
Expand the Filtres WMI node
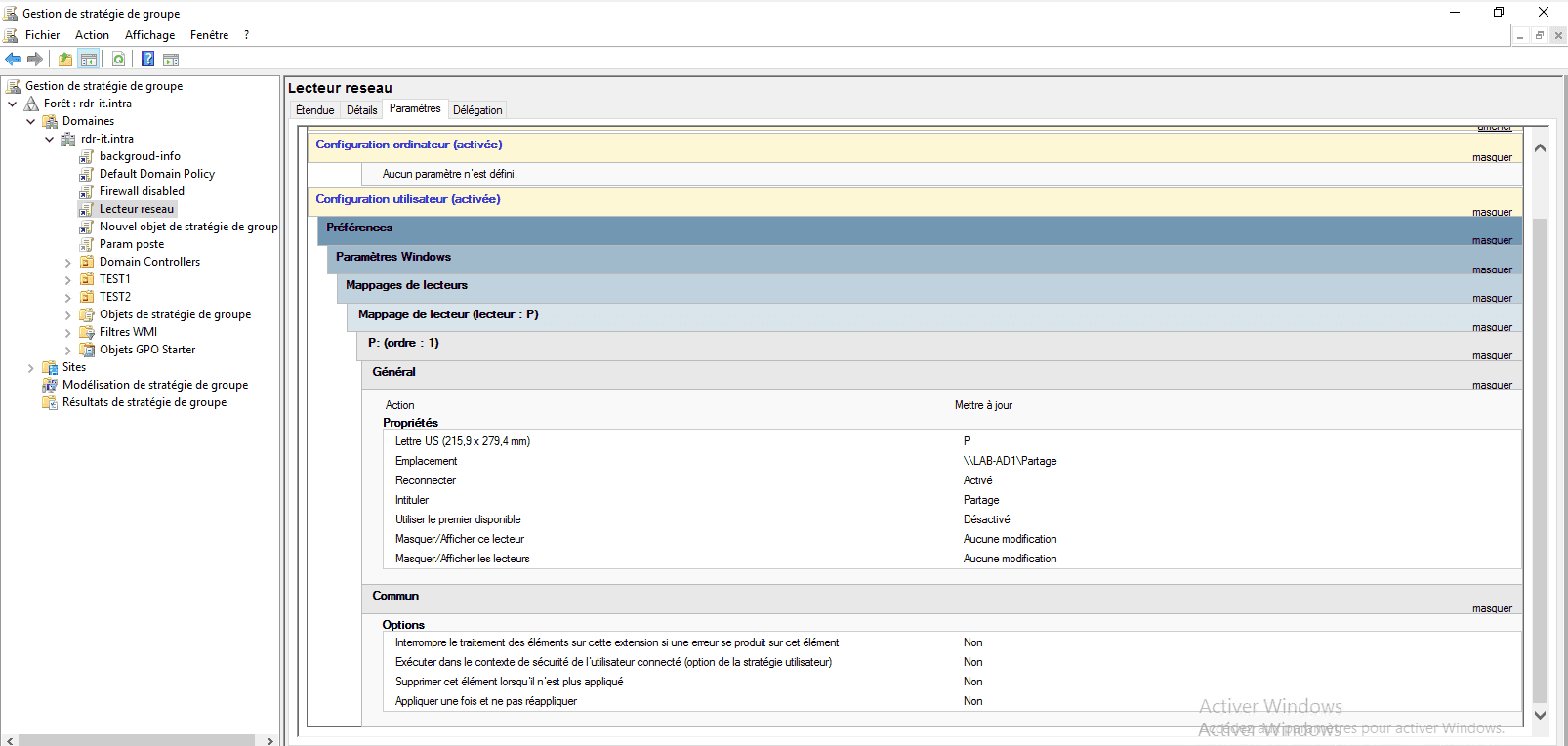pyautogui.click(x=67, y=333)
